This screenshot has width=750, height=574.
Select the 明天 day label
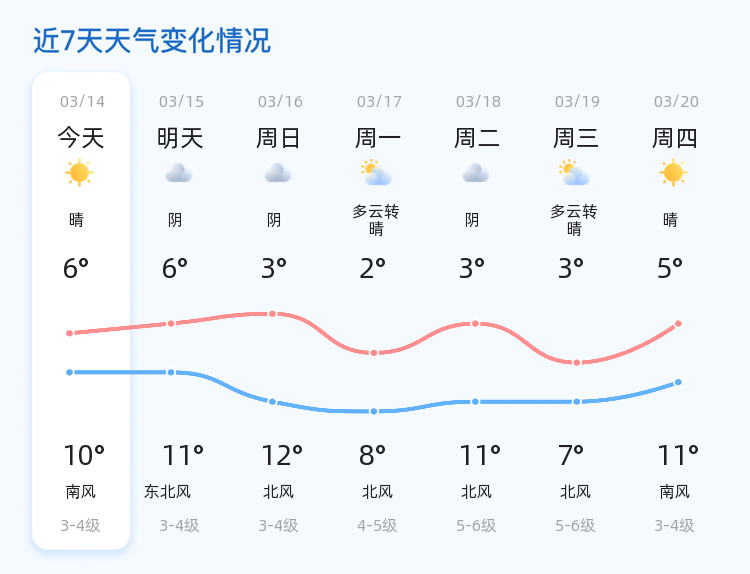point(180,138)
